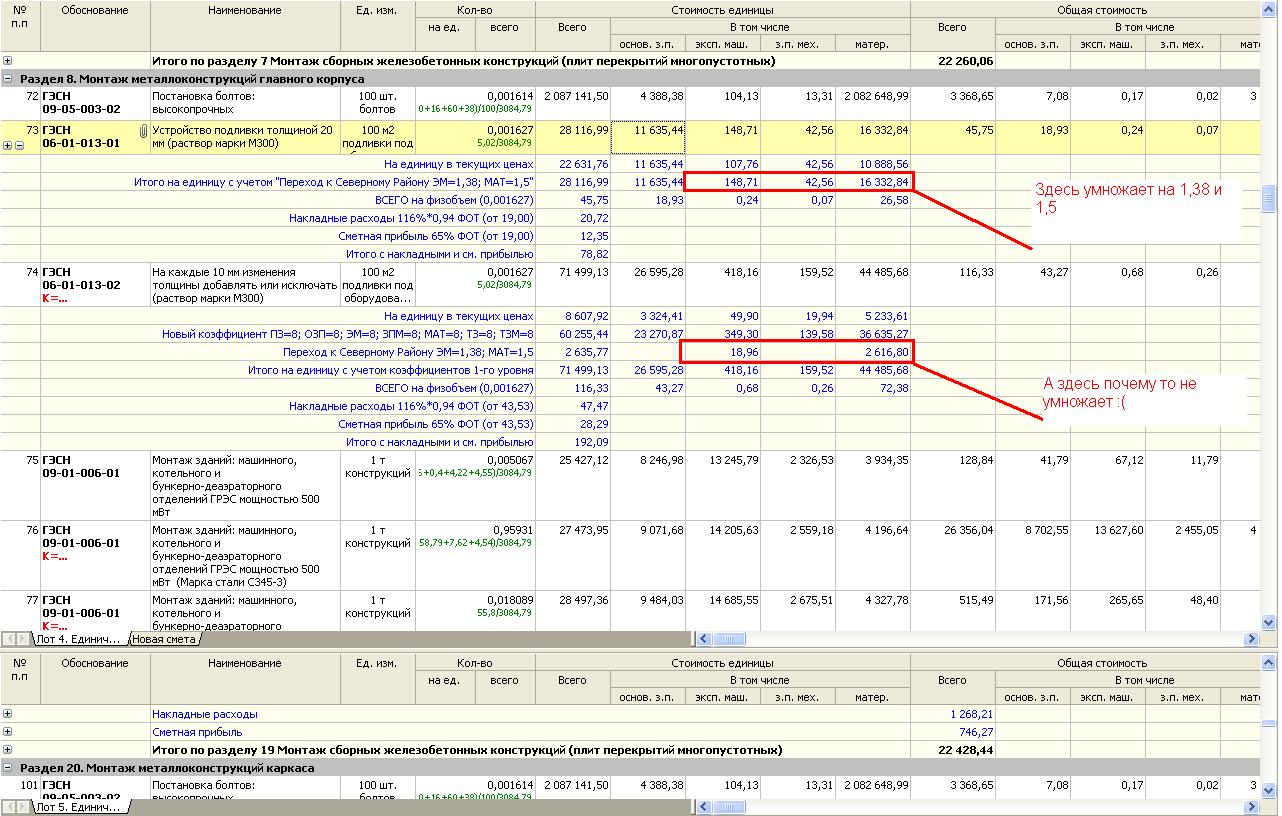Screen dimensions: 1282x816
Task: Open the 'Новая смета' tab
Action: (164, 639)
